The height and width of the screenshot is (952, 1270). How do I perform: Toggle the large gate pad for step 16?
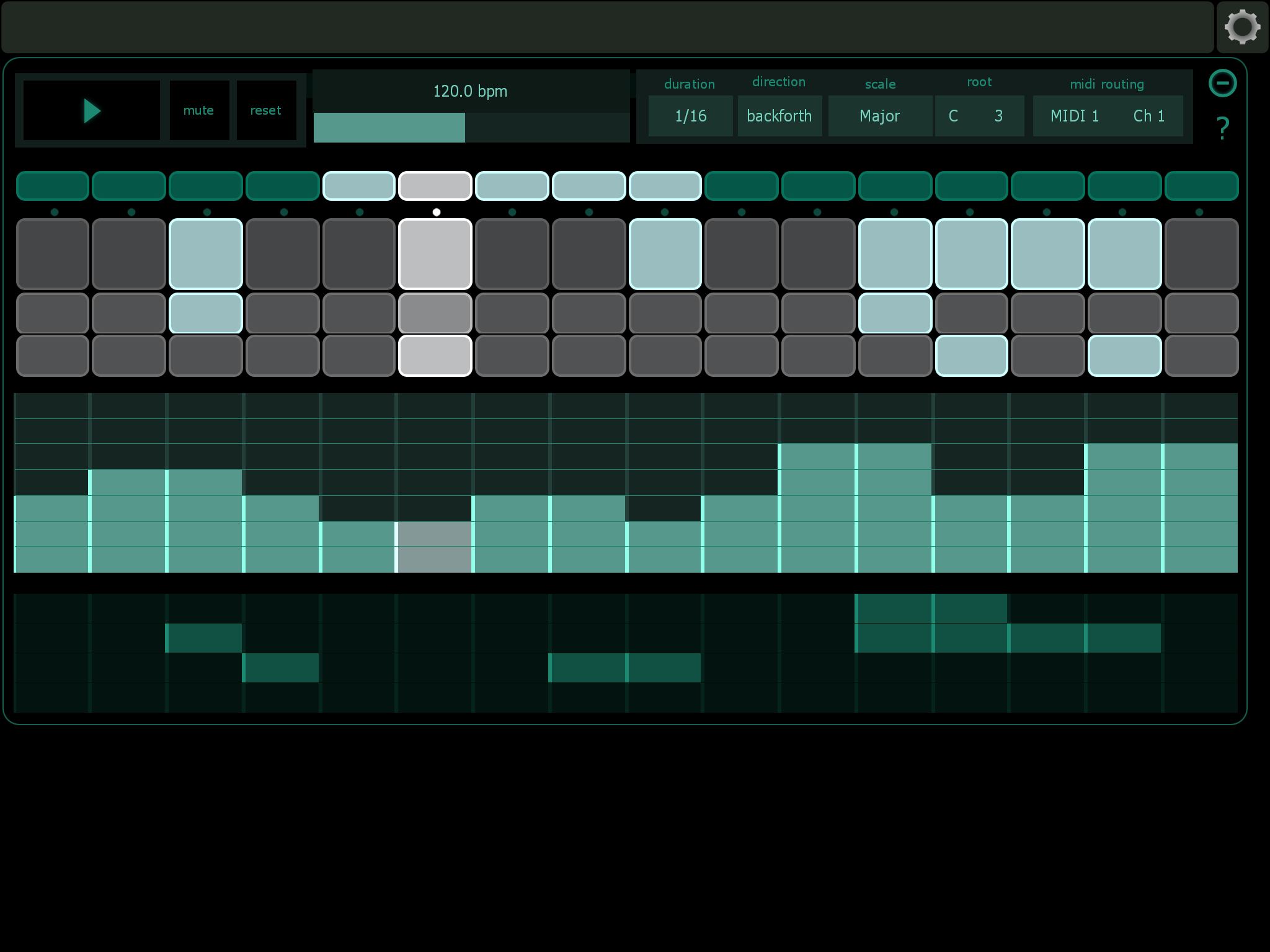[x=1201, y=254]
